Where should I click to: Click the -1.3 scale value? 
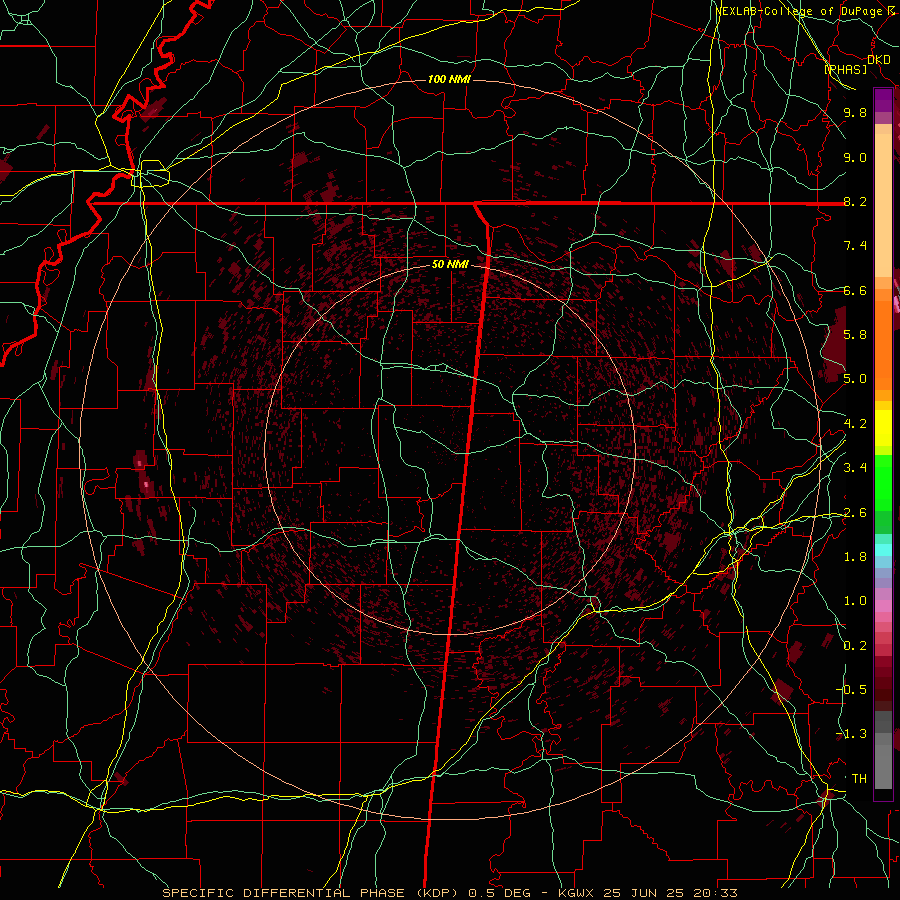pos(852,734)
